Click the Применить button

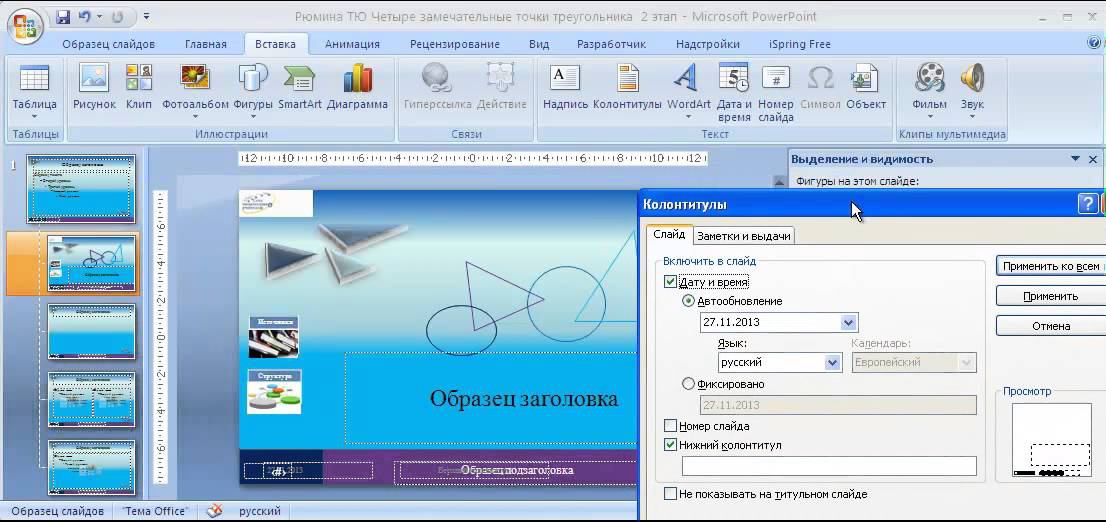[x=1051, y=296]
